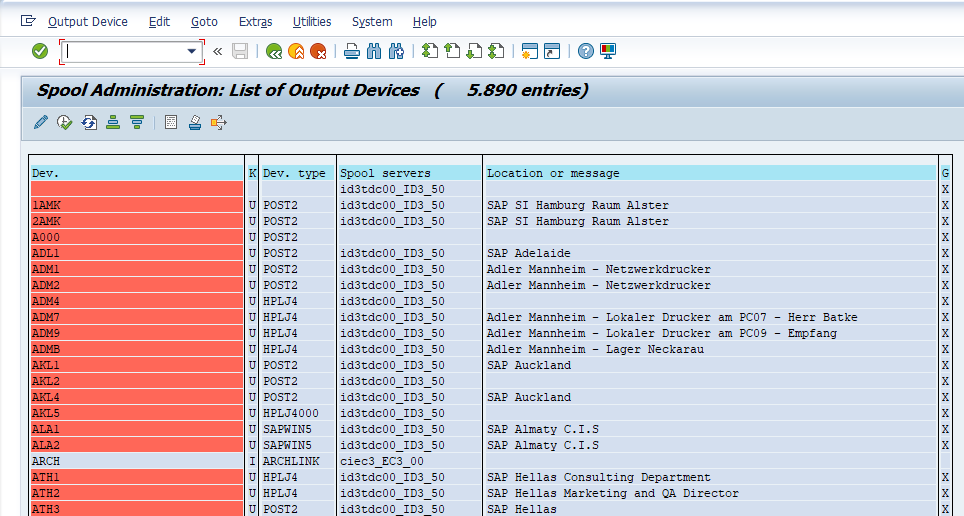The width and height of the screenshot is (964, 516).
Task: Click the Refresh icon in the list toolbar
Action: 89,122
